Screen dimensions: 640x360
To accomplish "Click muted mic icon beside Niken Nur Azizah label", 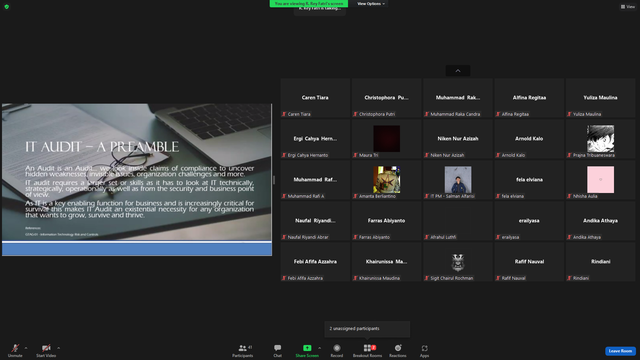I will [427, 155].
